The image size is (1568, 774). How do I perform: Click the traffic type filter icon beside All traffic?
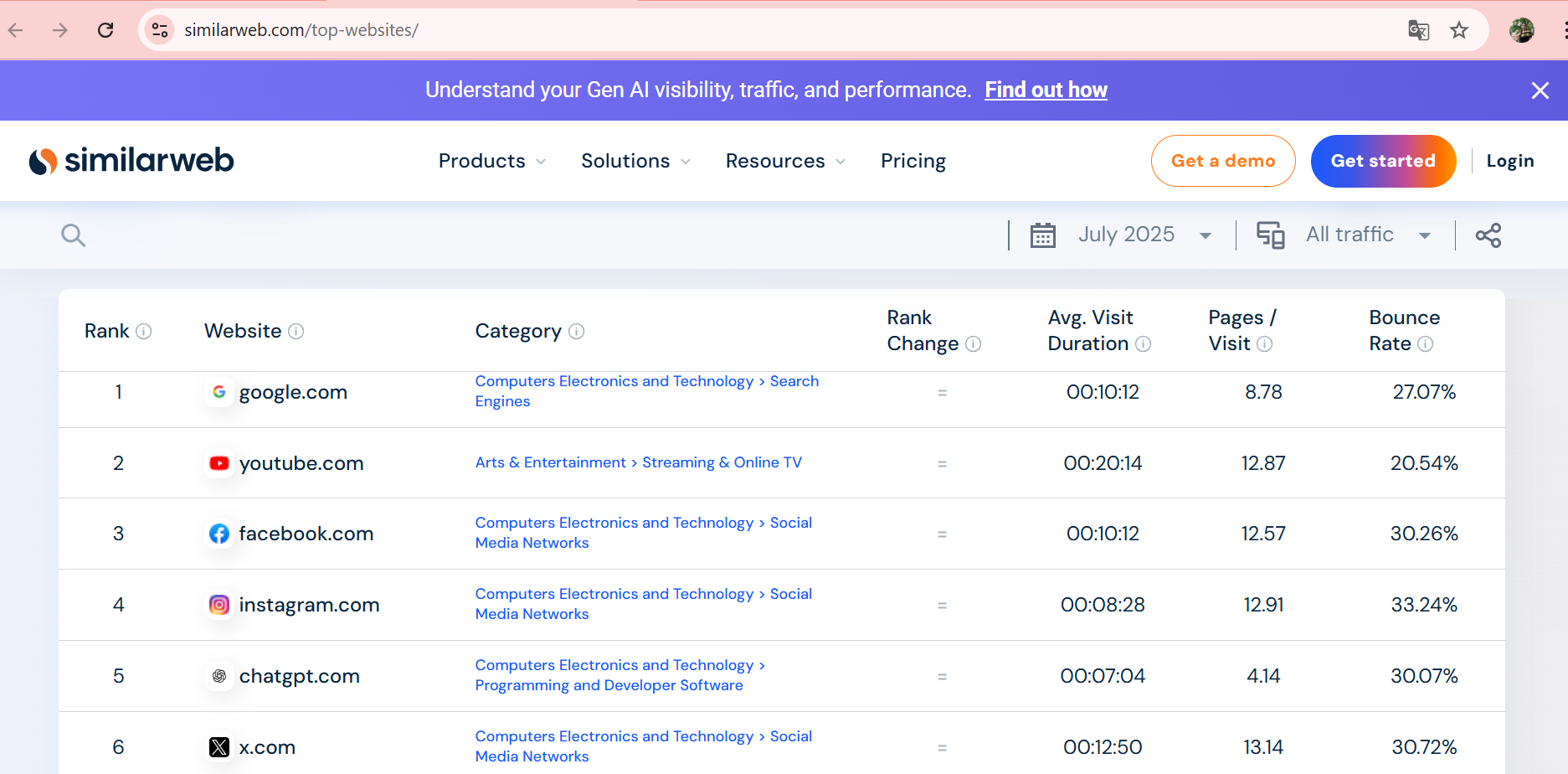1271,235
